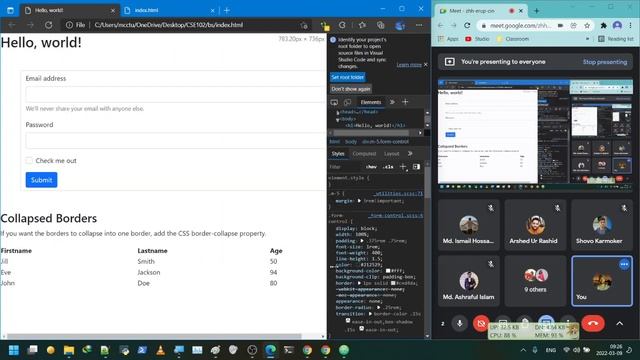Open Chrome profile avatar
Screen dimensions: 640x360
(617, 25)
